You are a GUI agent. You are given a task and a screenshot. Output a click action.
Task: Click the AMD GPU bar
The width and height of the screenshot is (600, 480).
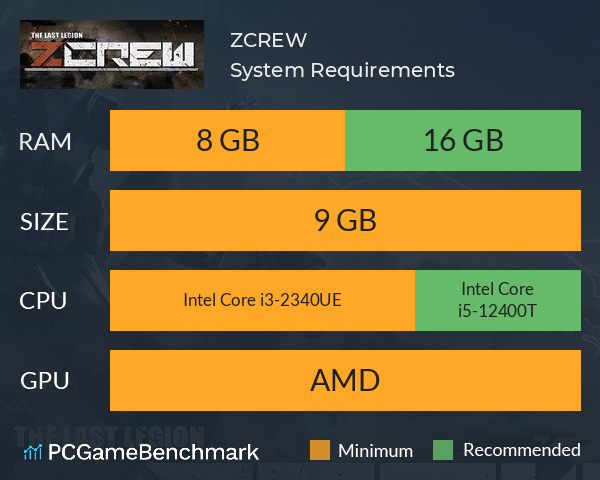tap(345, 380)
